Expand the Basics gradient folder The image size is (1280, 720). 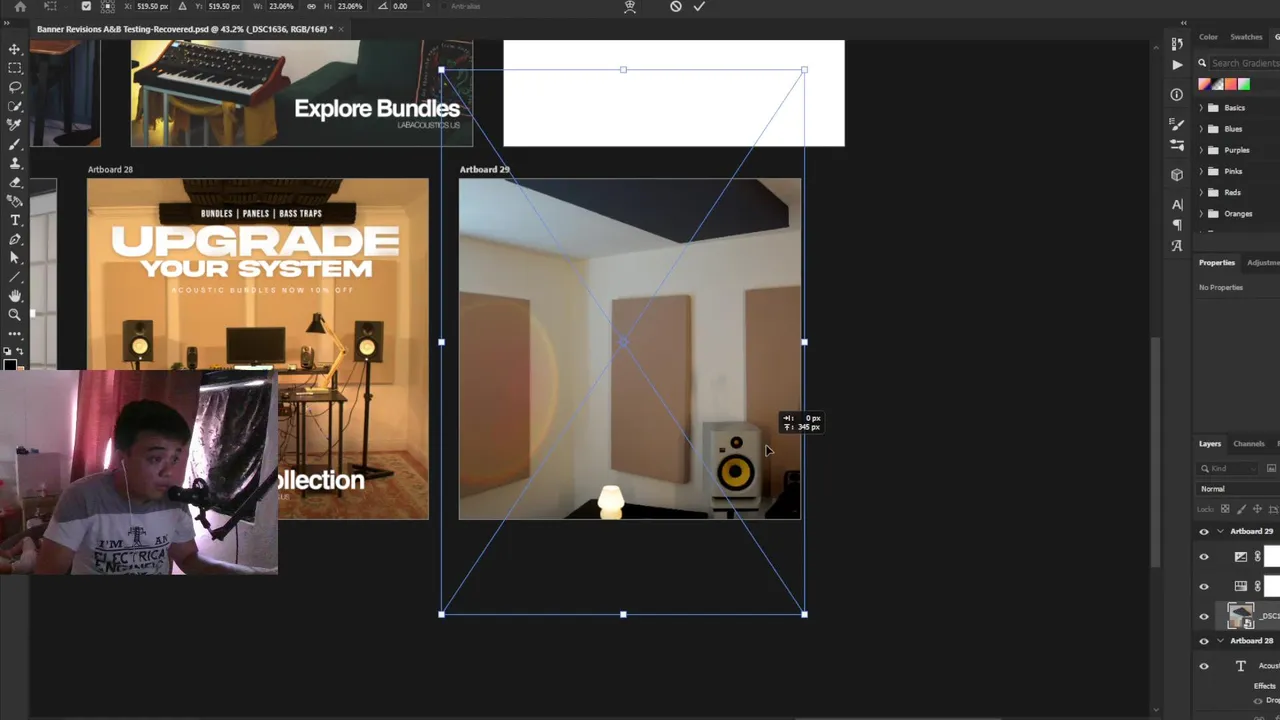point(1201,108)
